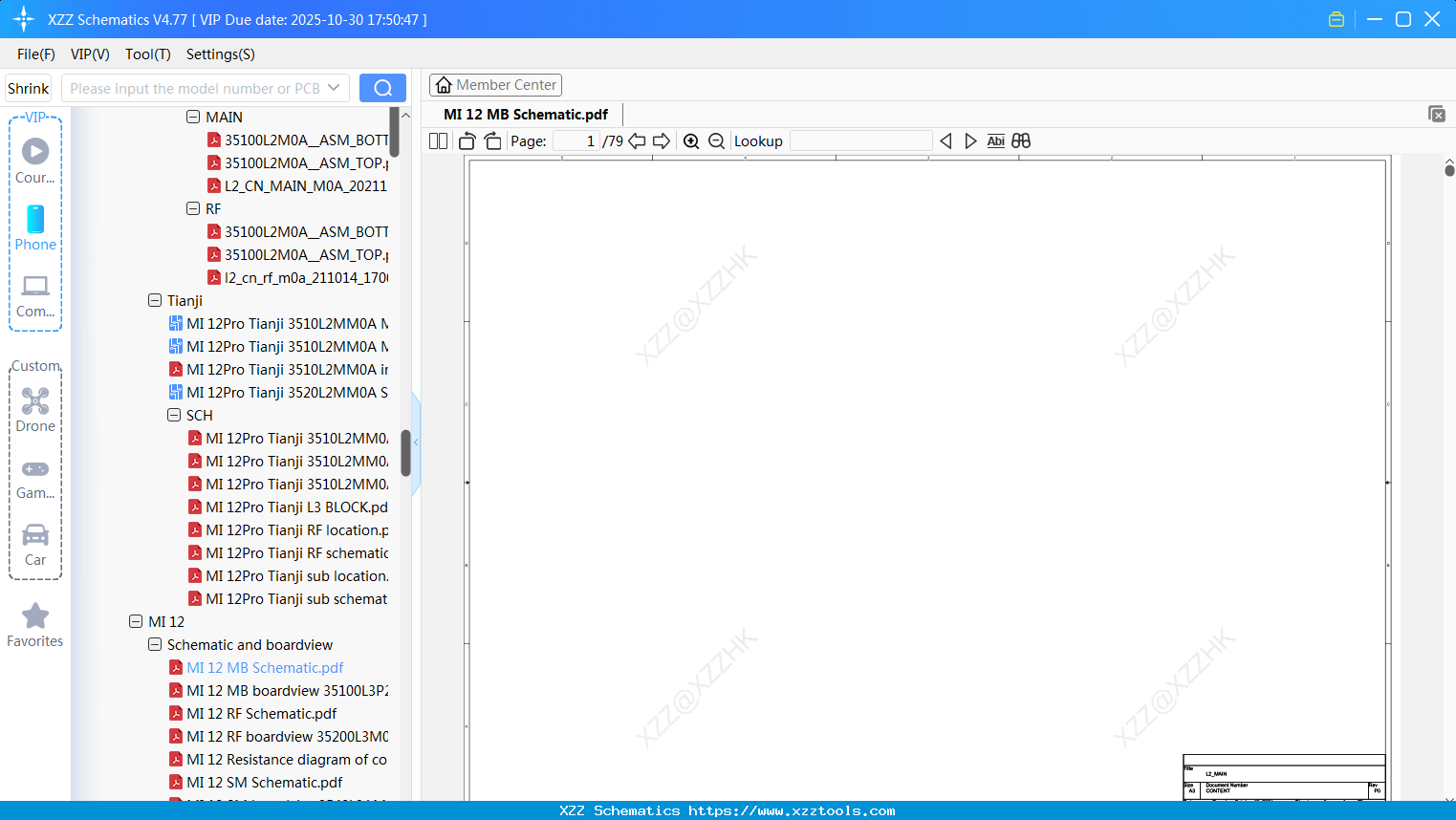Advance to next search match arrow
This screenshot has width=1456, height=820.
pos(970,140)
